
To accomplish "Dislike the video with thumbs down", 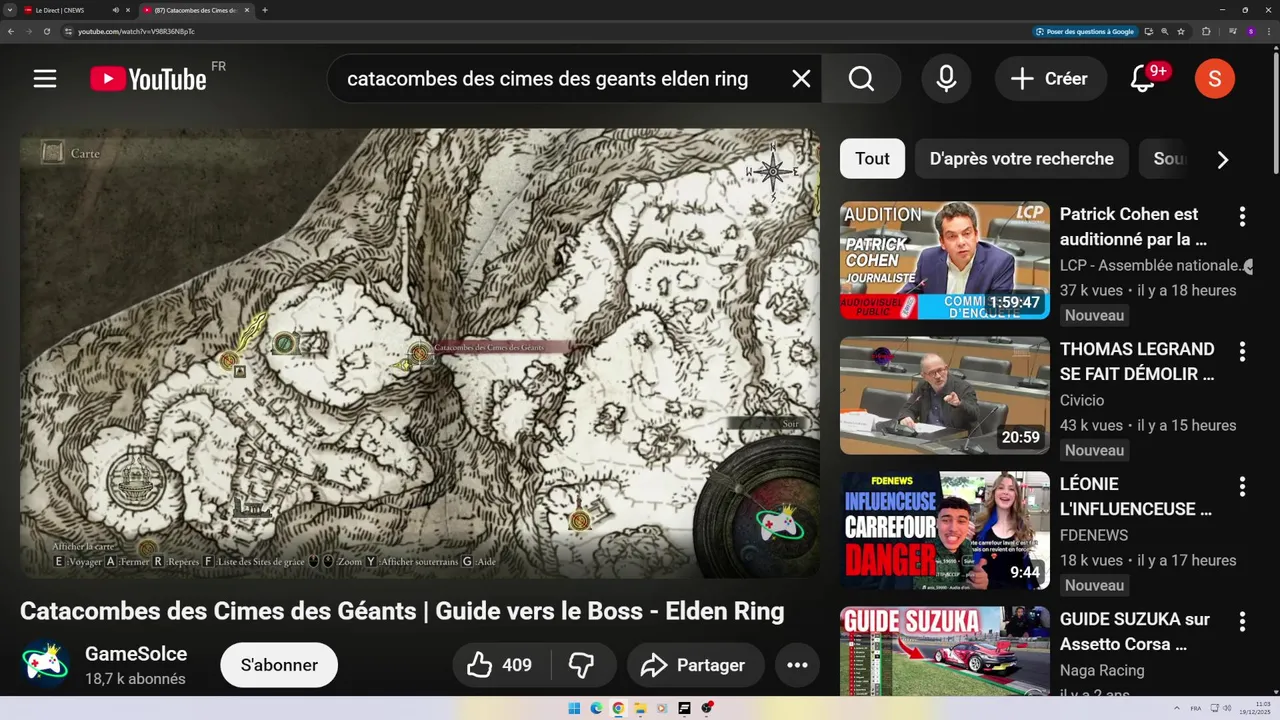I will [x=581, y=665].
